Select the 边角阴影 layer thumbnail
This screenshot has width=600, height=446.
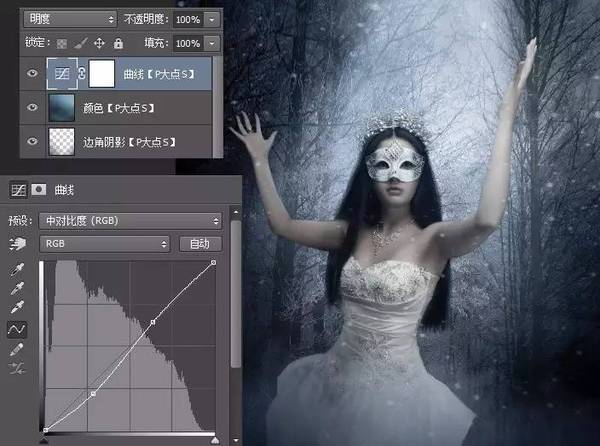62,142
